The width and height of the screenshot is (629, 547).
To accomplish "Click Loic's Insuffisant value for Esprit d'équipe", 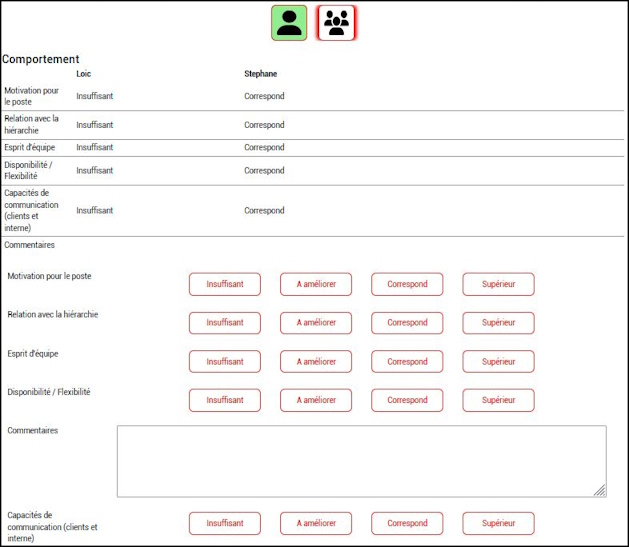I will point(95,147).
